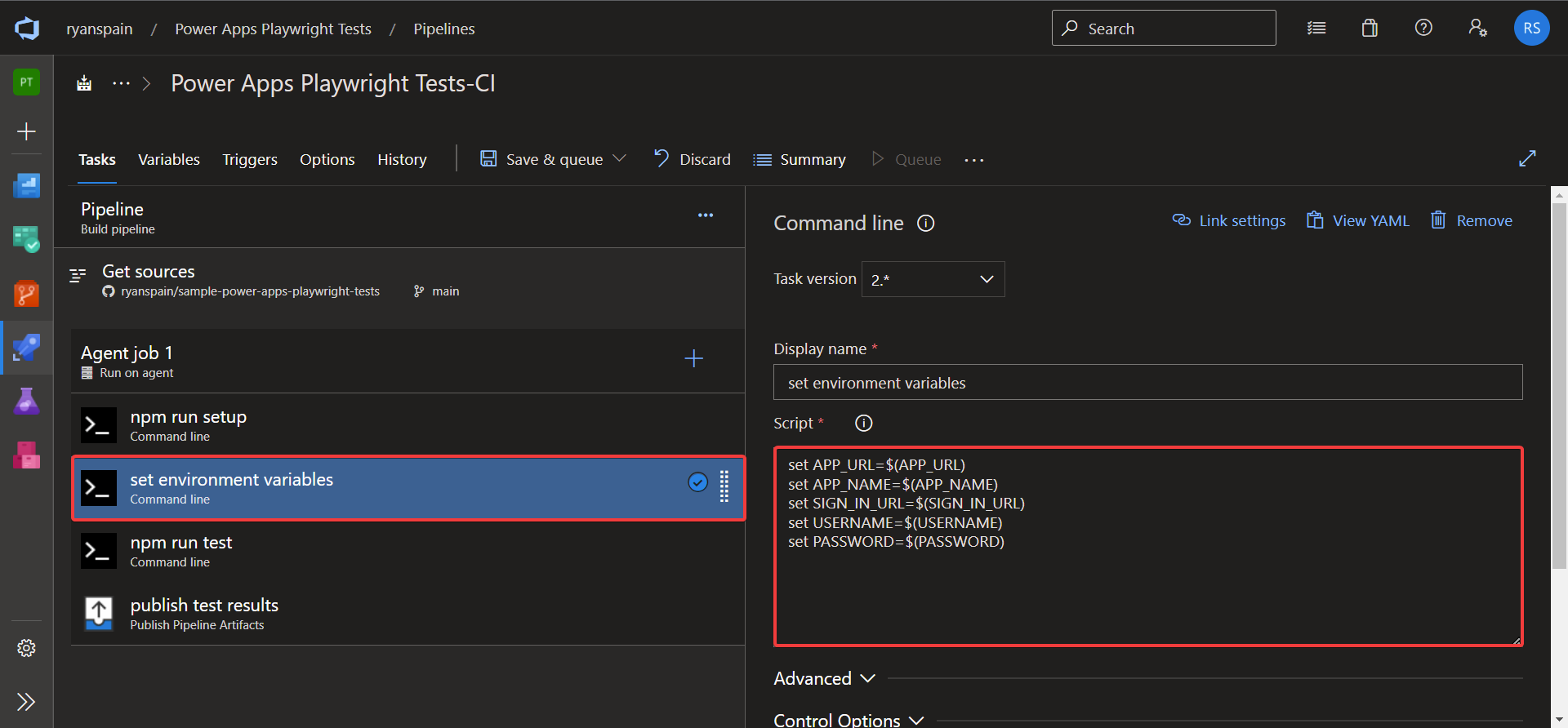Switch to the Tasks tab
This screenshot has width=1568, height=728.
(97, 160)
